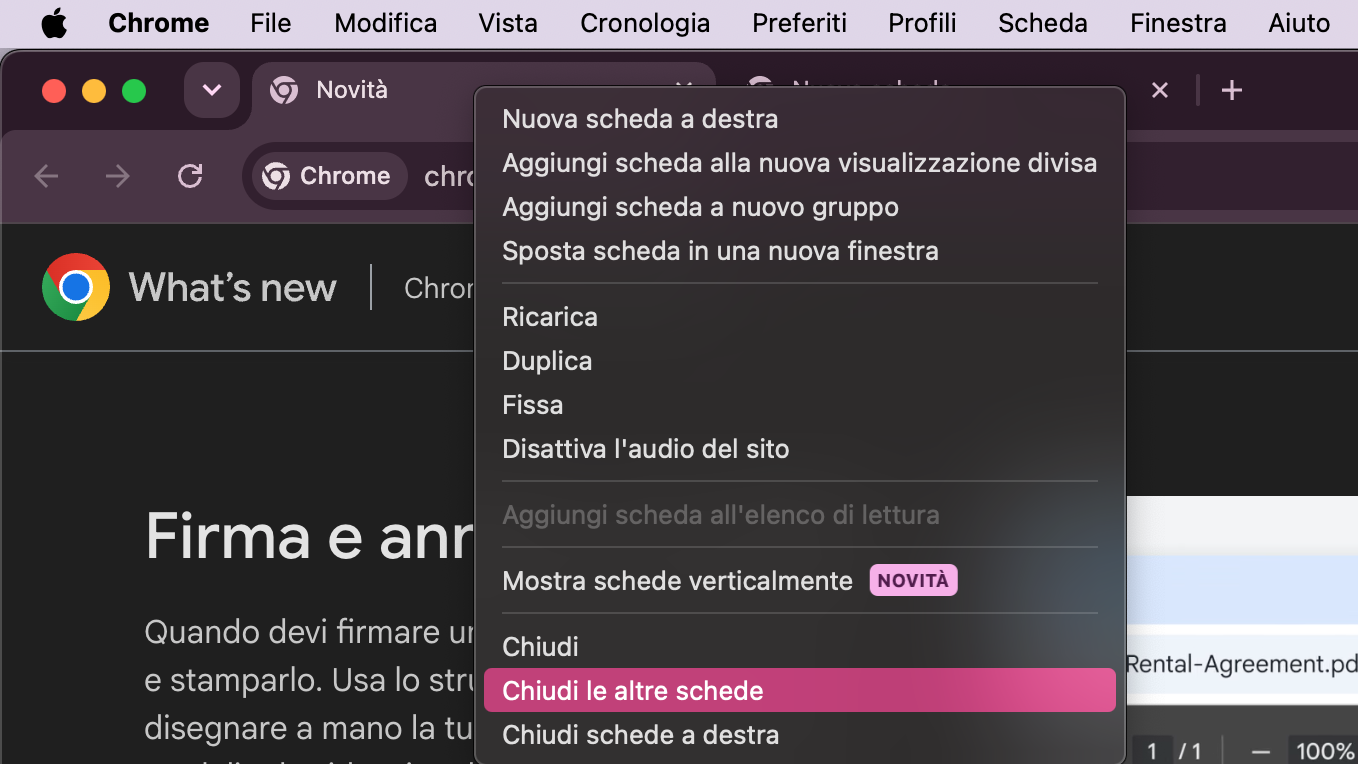Open the Scheda menu
The image size is (1358, 764).
coord(1043,23)
